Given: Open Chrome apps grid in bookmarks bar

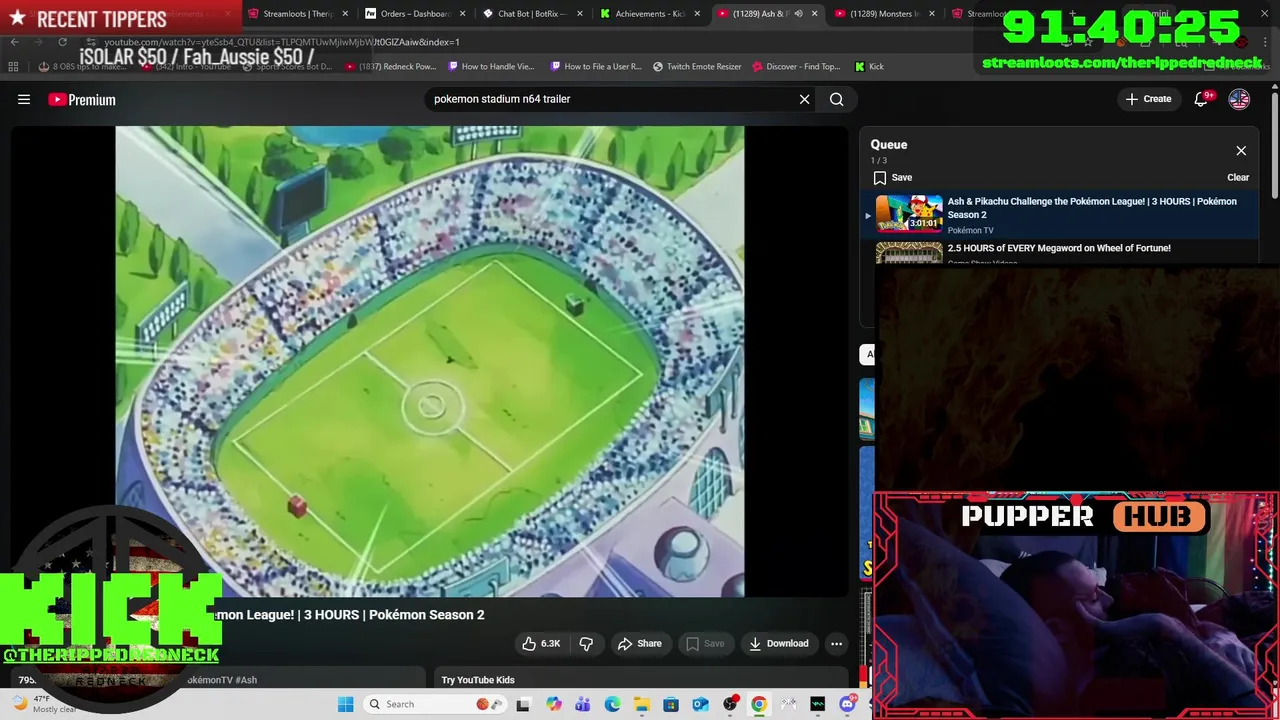Looking at the screenshot, I should pyautogui.click(x=13, y=67).
